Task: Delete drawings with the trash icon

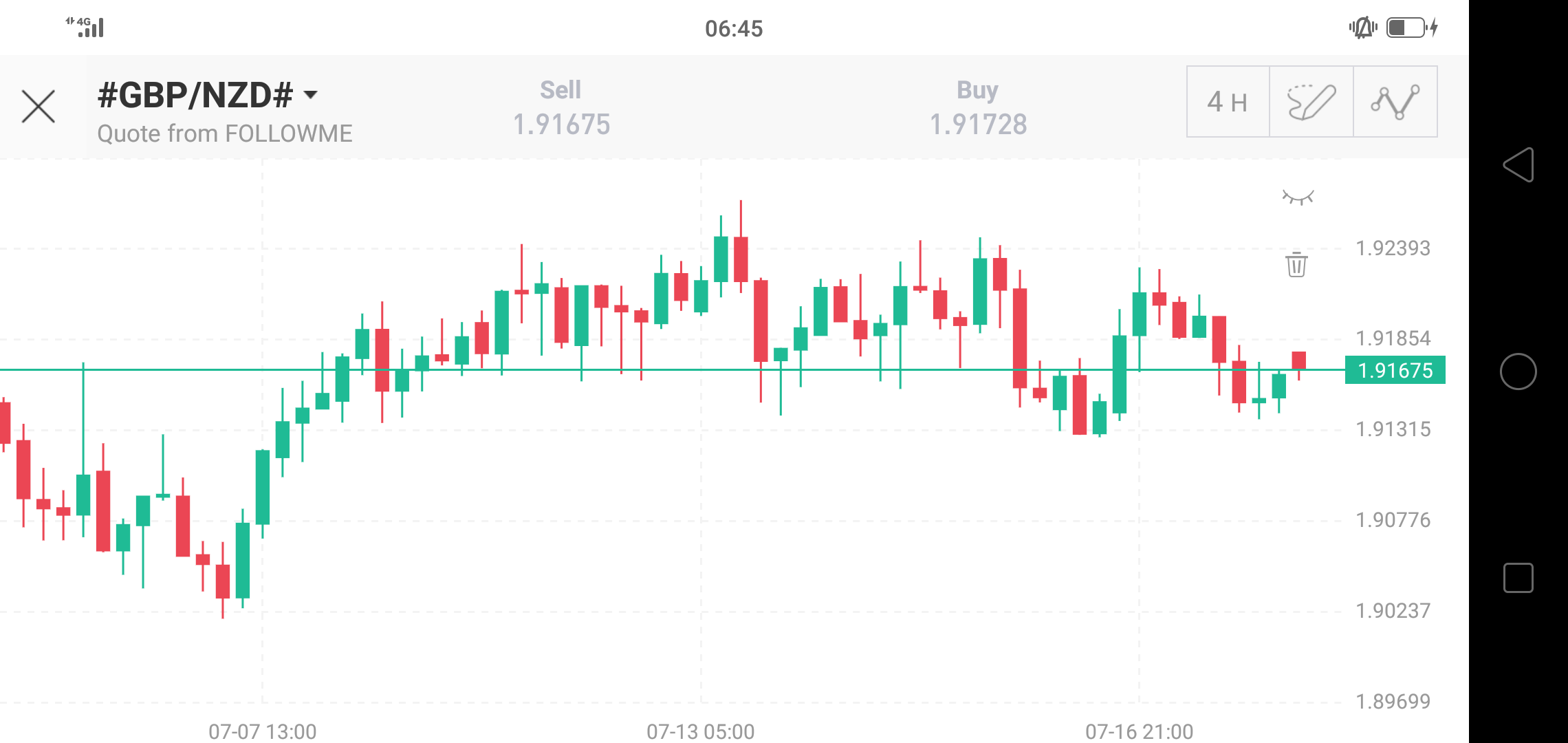Action: (x=1296, y=264)
